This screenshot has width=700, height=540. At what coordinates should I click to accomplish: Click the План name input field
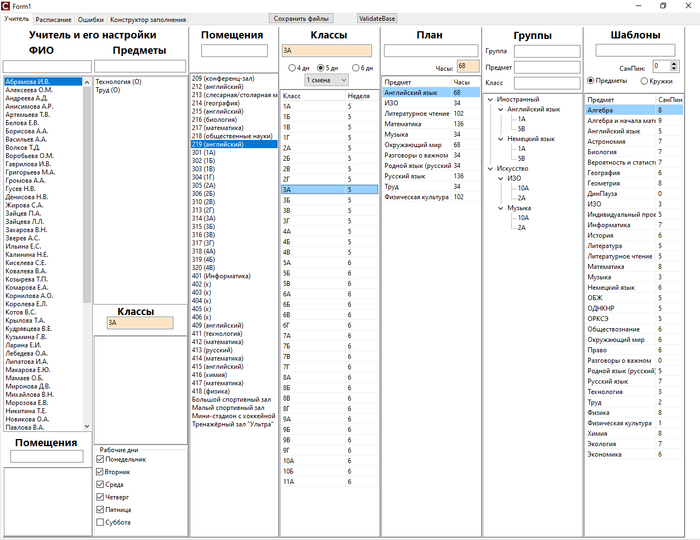click(x=431, y=50)
